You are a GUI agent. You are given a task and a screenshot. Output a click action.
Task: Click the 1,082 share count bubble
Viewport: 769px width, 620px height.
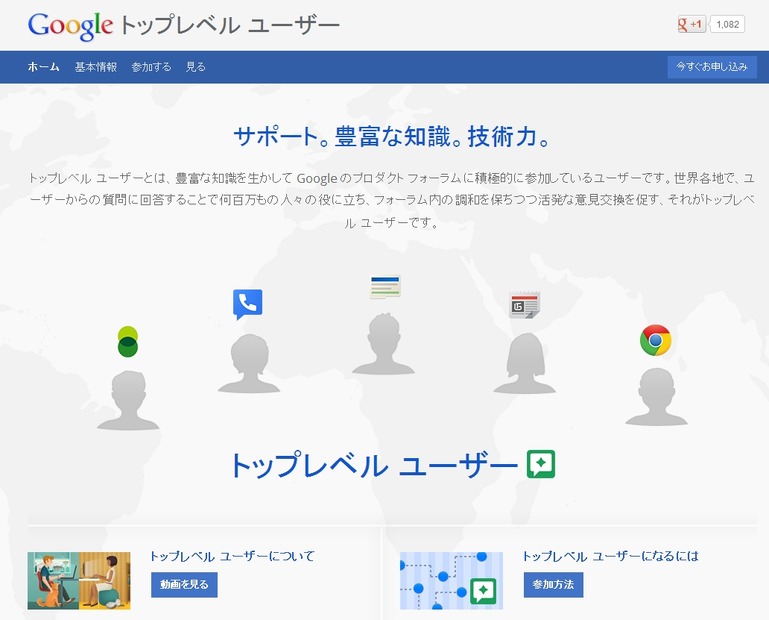[727, 24]
